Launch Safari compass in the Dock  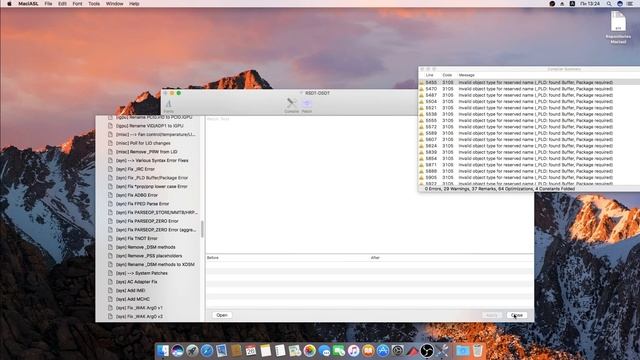pos(207,351)
